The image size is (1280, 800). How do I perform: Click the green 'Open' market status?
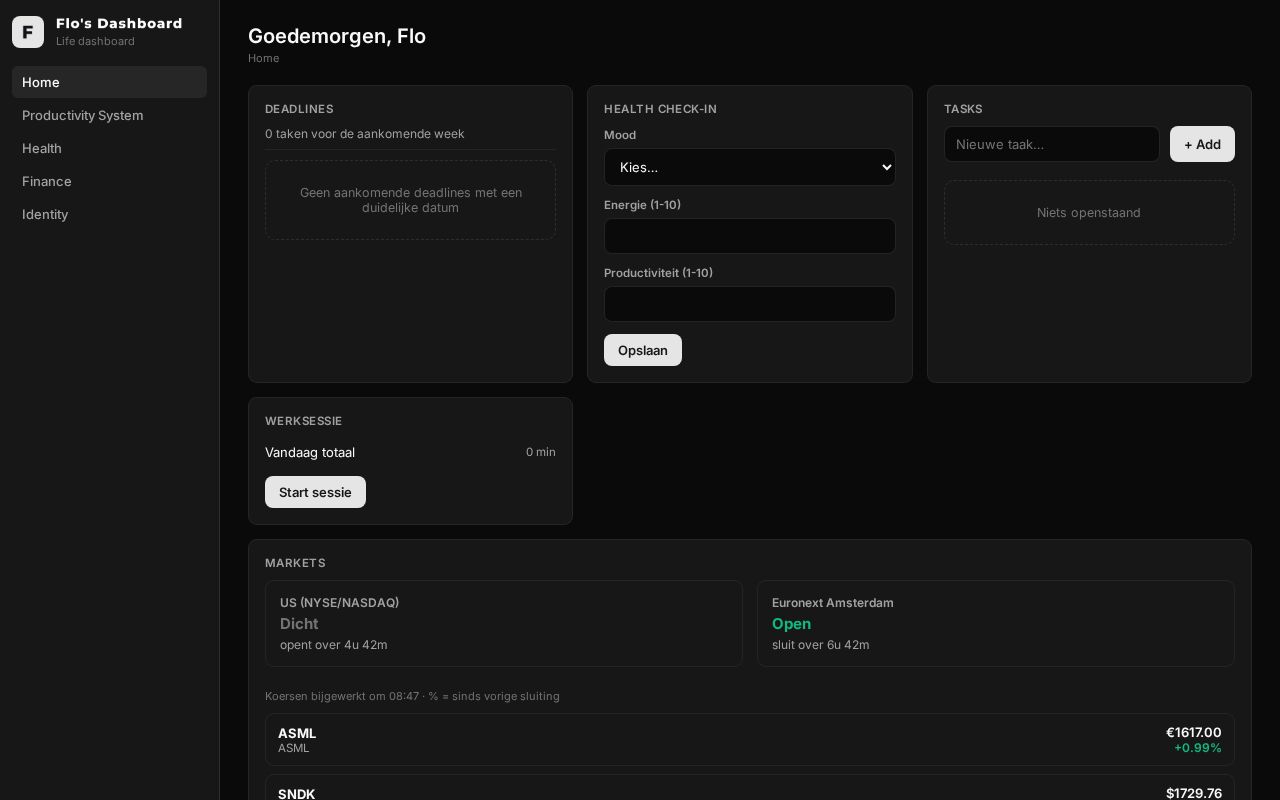(x=791, y=623)
